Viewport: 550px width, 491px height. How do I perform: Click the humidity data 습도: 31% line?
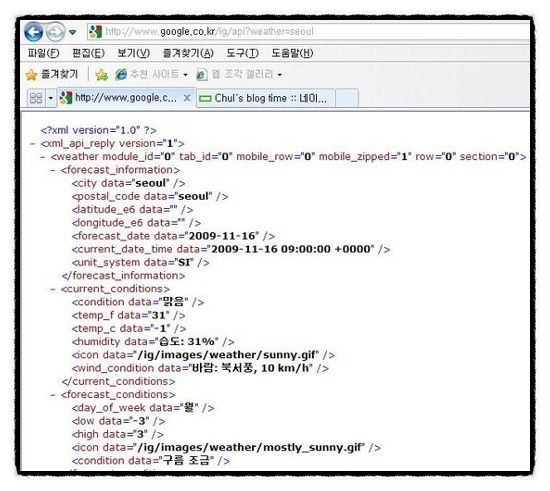(153, 342)
